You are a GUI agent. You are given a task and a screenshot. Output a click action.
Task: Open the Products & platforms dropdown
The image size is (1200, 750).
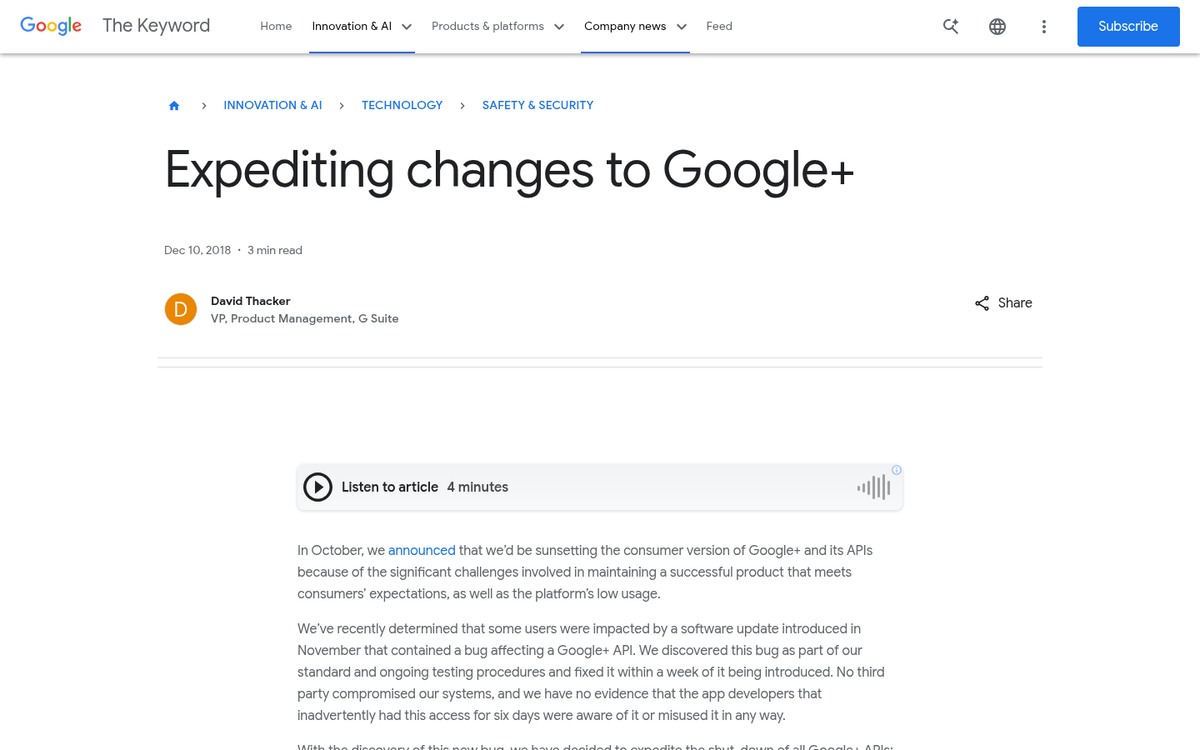coord(497,26)
